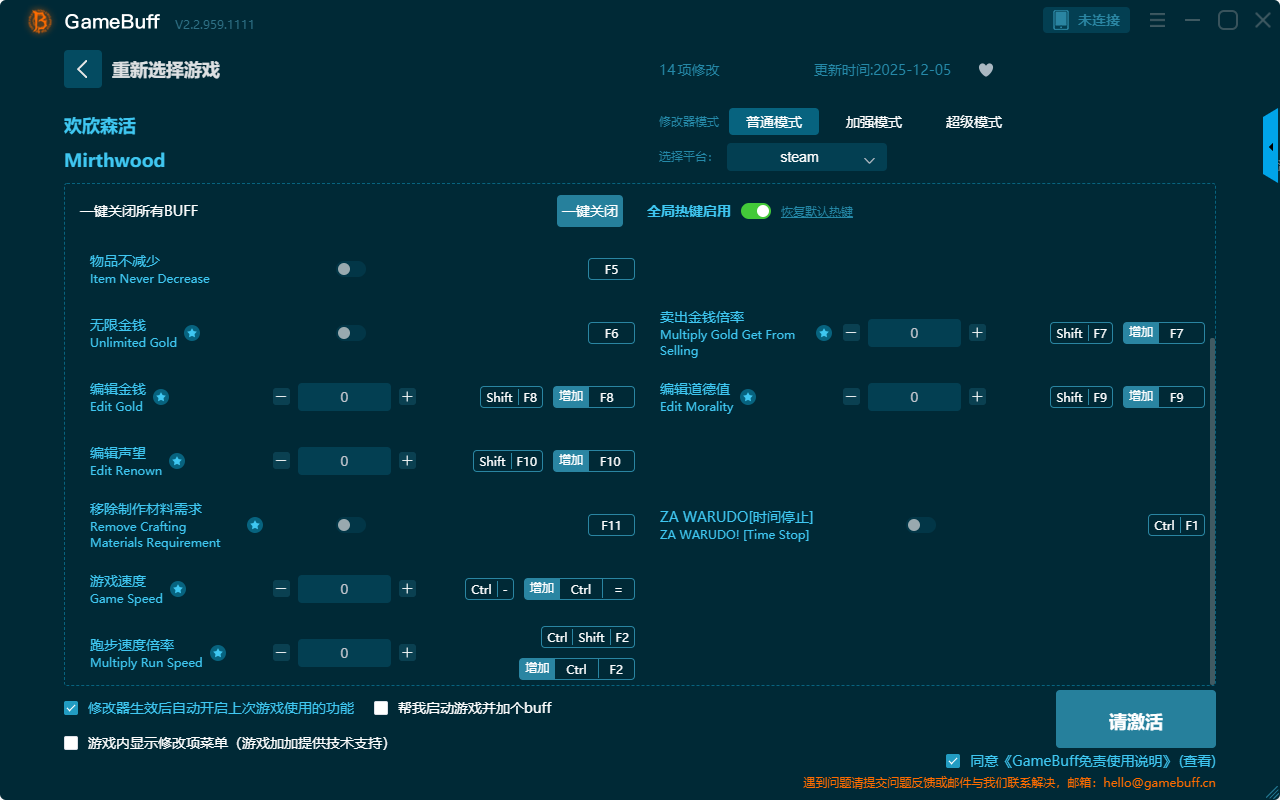Expand the blue side panel arrow
The width and height of the screenshot is (1280, 800).
[x=1271, y=147]
